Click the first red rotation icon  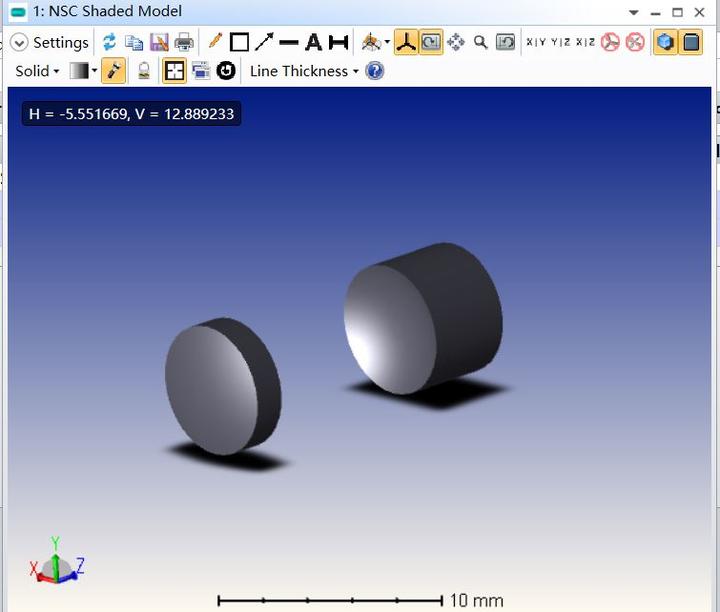pyautogui.click(x=610, y=42)
